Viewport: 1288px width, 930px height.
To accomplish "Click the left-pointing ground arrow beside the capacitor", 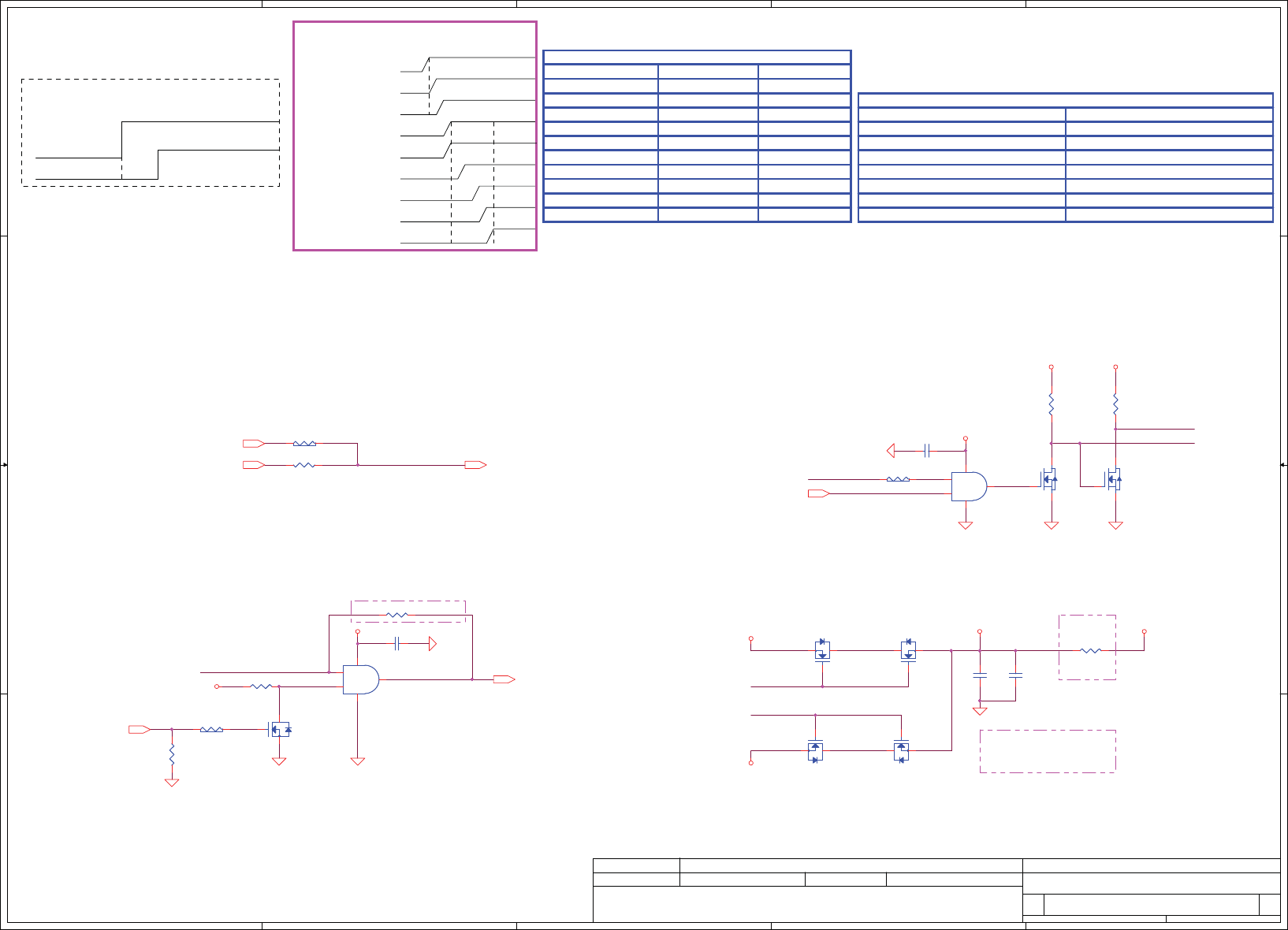I will pyautogui.click(x=891, y=451).
